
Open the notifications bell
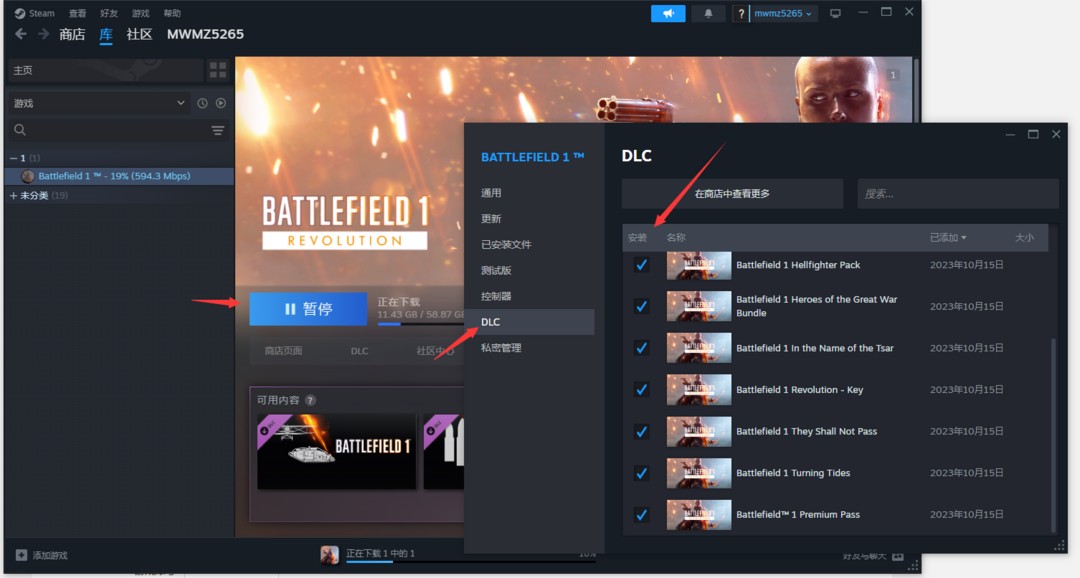click(708, 13)
